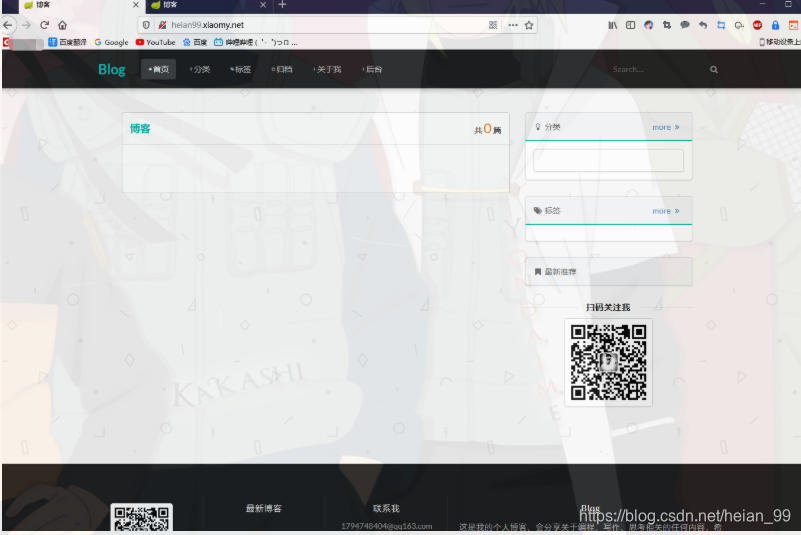Click the 最新博客 footer heading
This screenshot has height=535, width=801.
[x=264, y=508]
